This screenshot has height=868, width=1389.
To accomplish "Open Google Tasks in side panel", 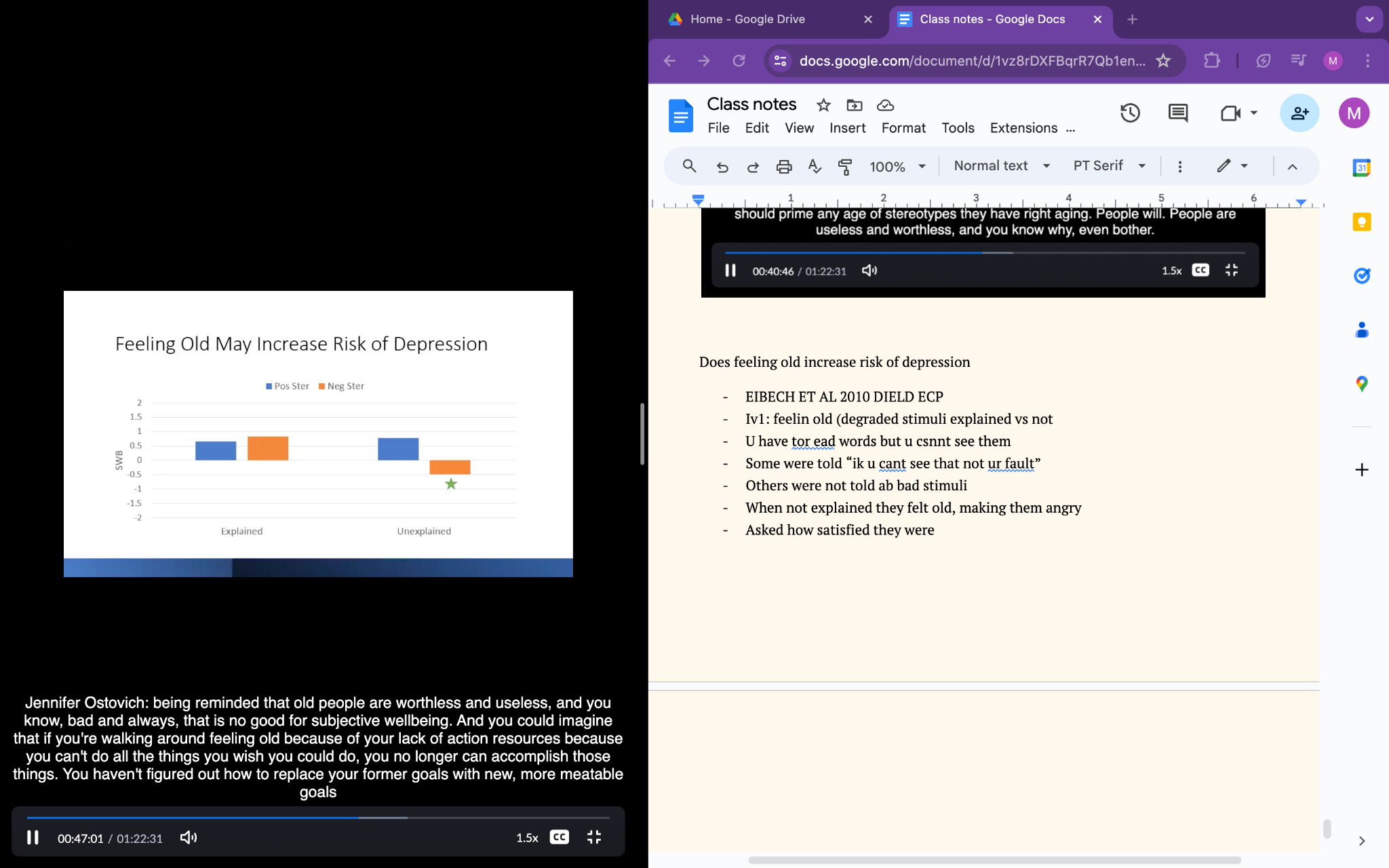I will click(1361, 276).
